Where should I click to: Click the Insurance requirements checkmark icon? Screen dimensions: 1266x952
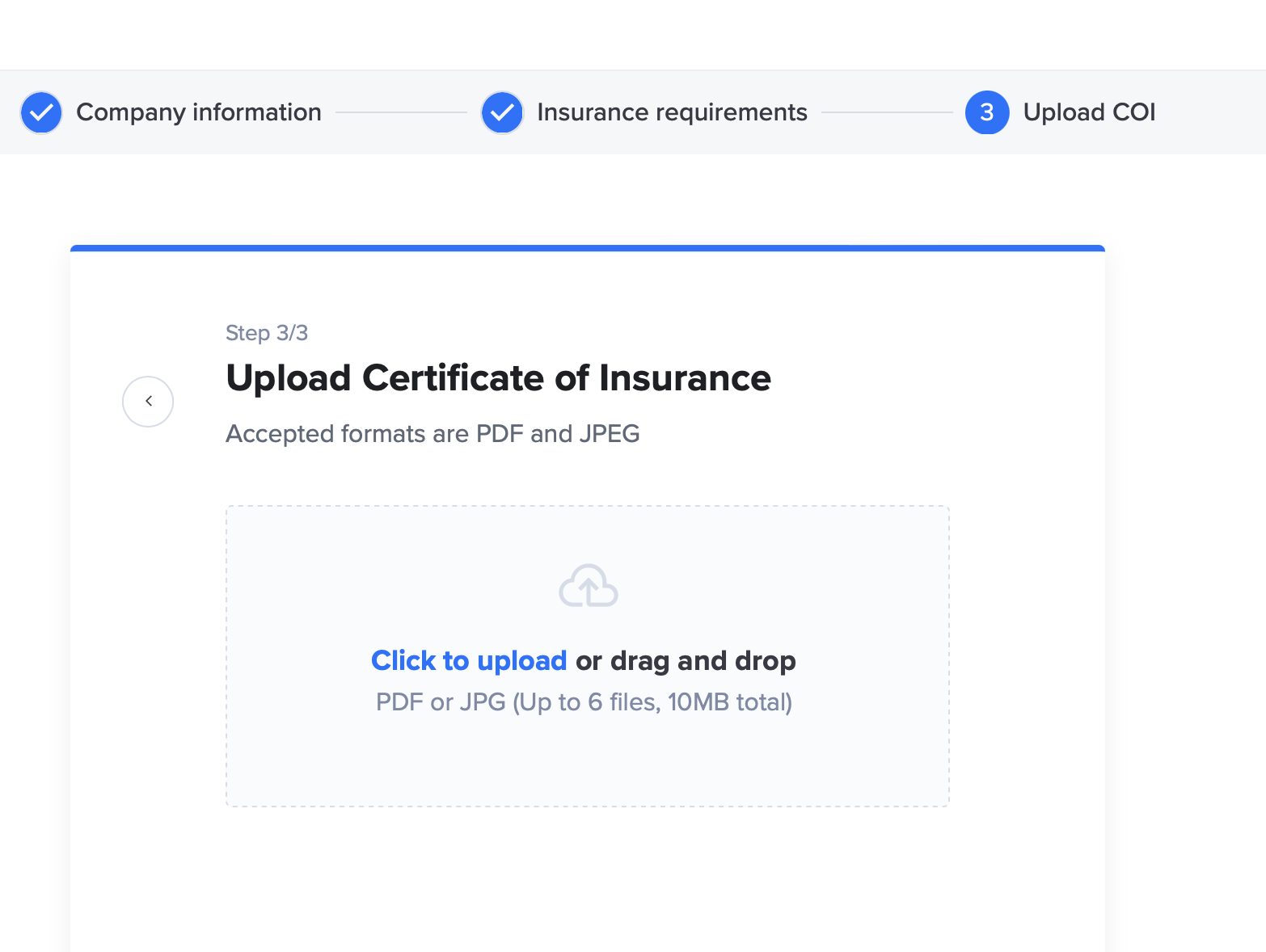click(x=502, y=112)
